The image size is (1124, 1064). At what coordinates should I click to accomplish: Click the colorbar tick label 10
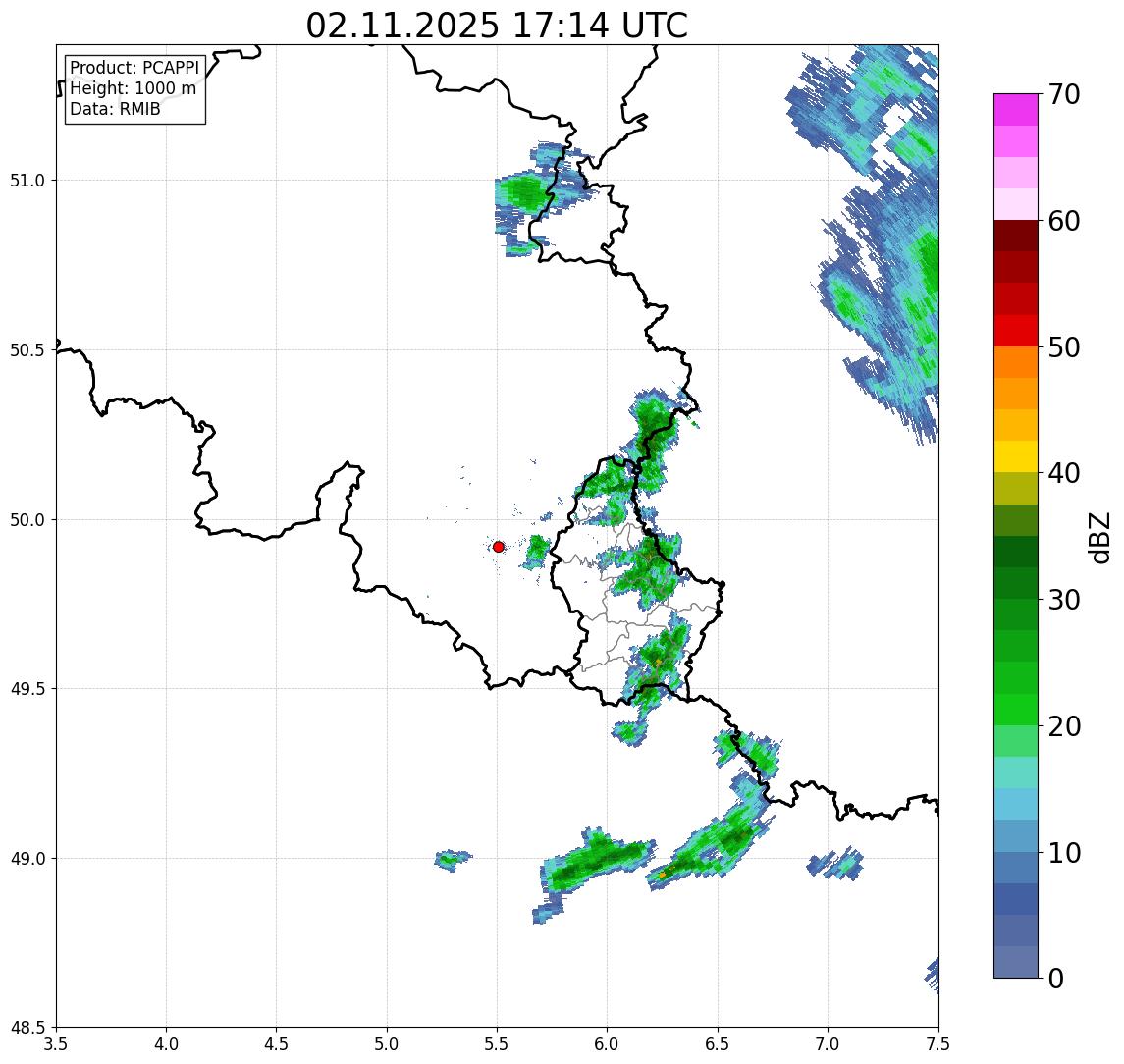point(1064,853)
